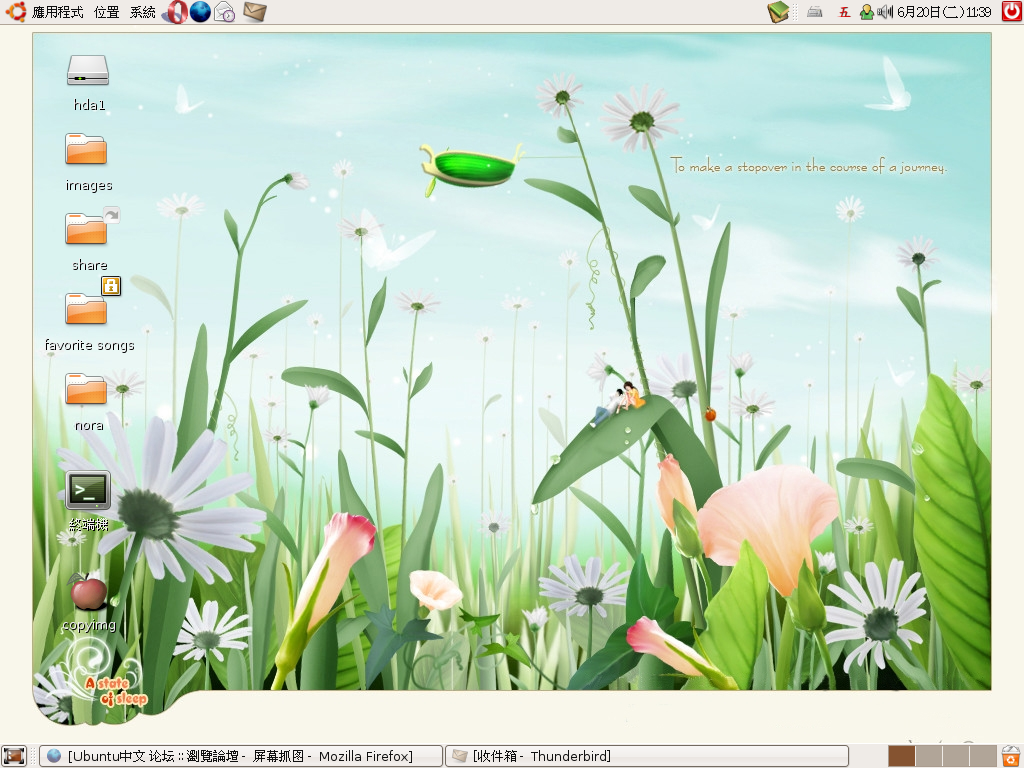Viewport: 1024px width, 768px height.
Task: Open the 系統 (System) menu
Action: click(x=142, y=12)
